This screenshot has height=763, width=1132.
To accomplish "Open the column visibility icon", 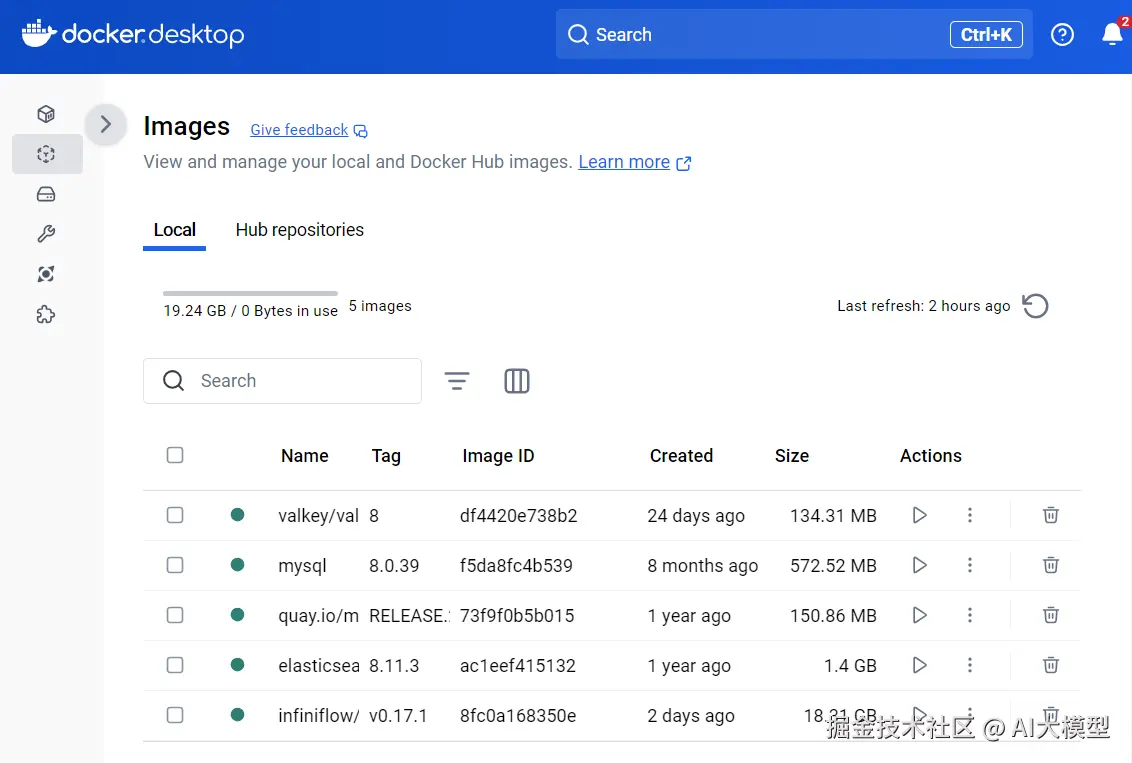I will (x=517, y=381).
